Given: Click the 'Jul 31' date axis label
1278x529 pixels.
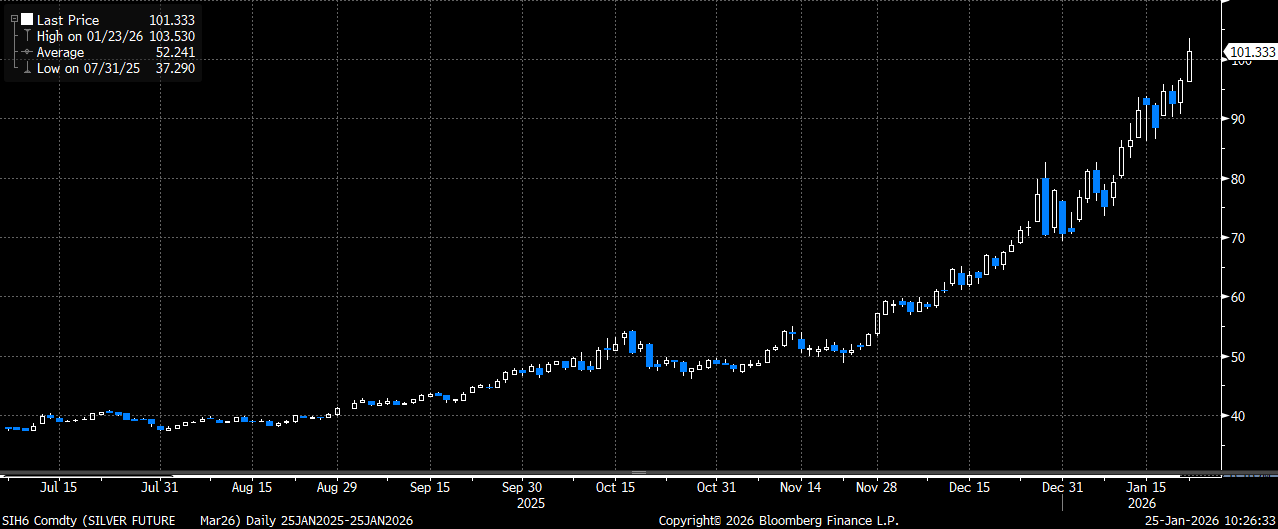Looking at the screenshot, I should pos(162,488).
